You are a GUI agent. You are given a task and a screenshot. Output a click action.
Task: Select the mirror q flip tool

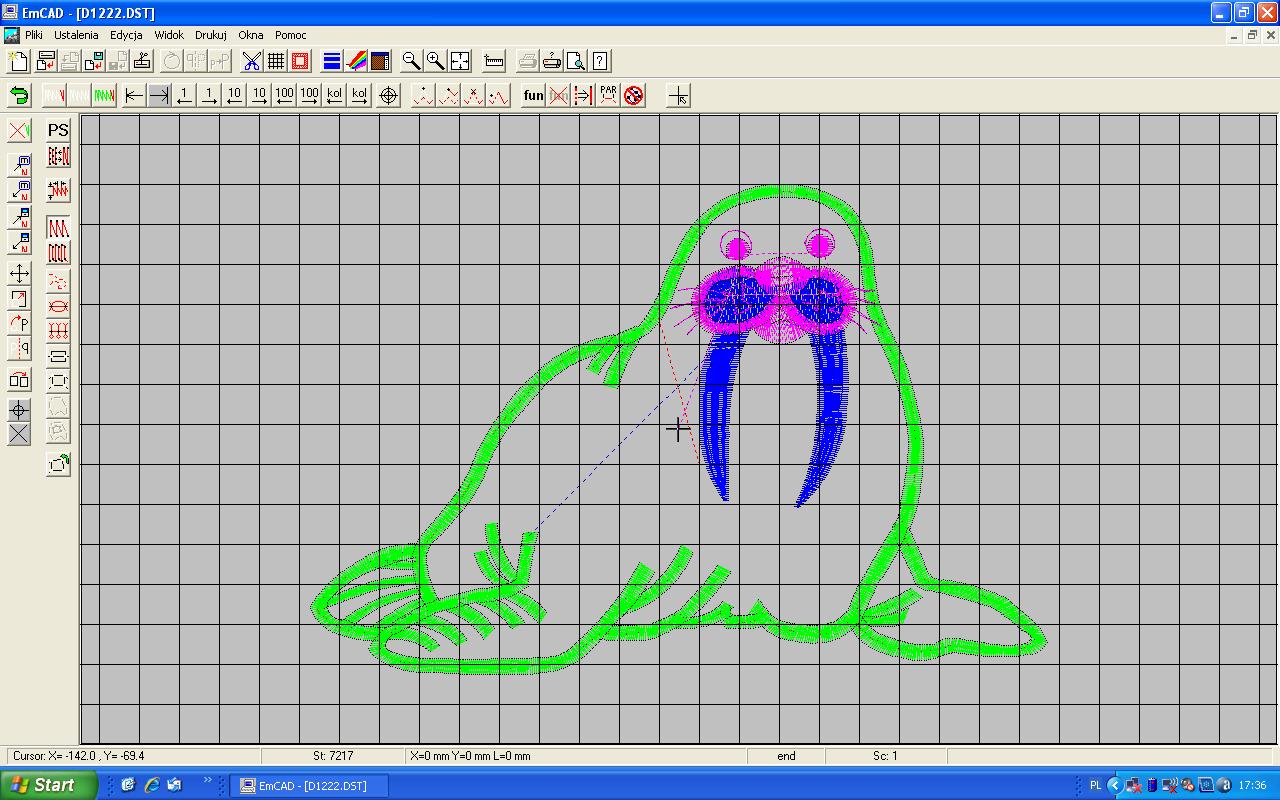tap(19, 348)
